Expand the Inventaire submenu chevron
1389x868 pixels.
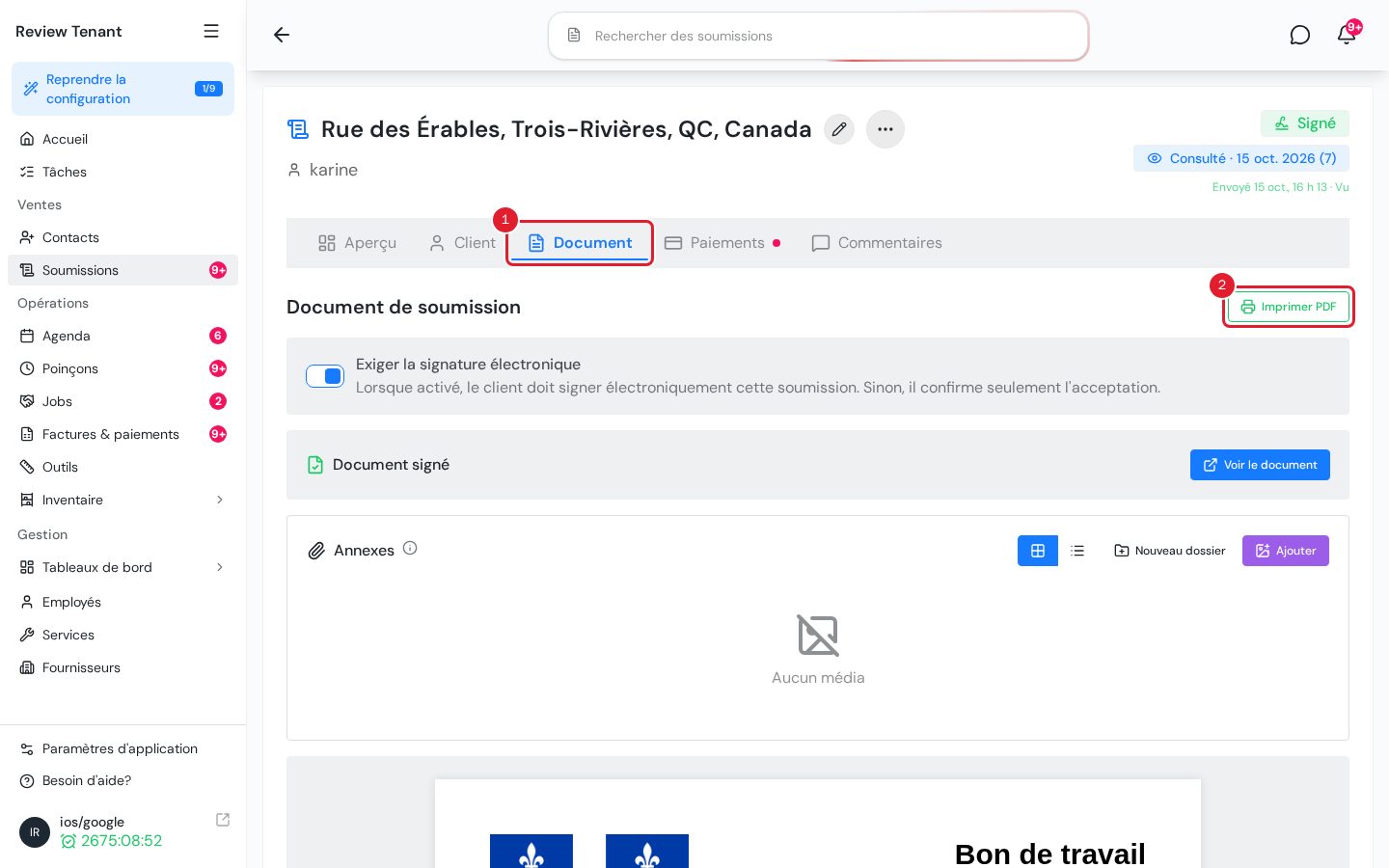(220, 500)
